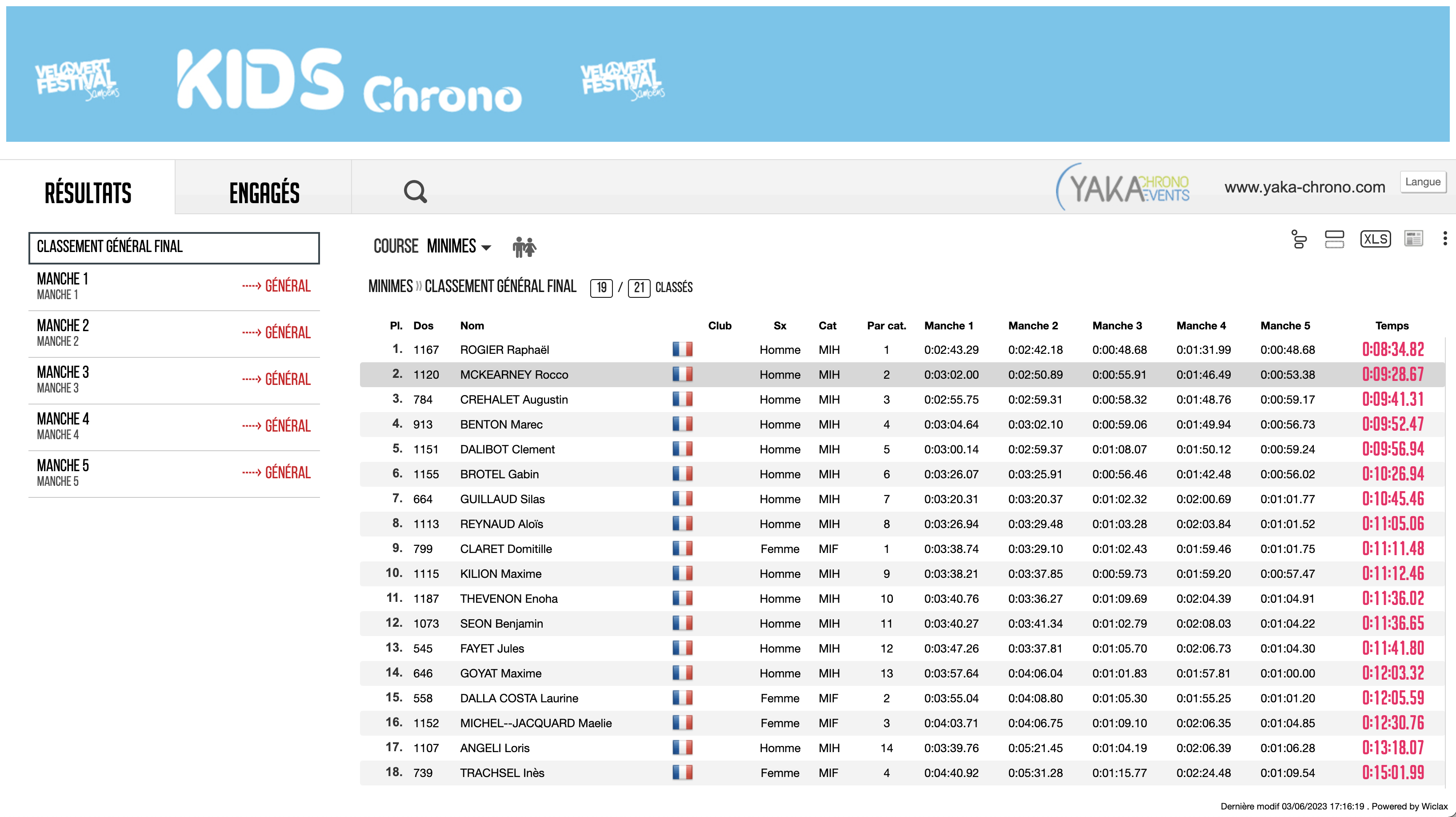1456x817 pixels.
Task: Select row of SEON Benjamin
Action: (x=902, y=623)
